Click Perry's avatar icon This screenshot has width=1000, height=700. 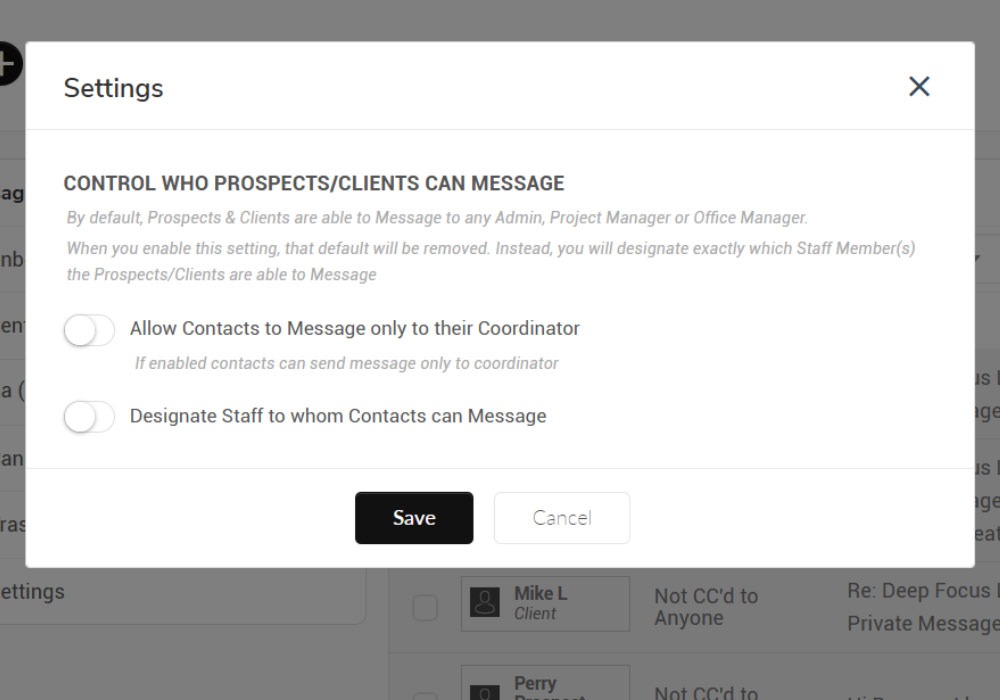click(485, 690)
